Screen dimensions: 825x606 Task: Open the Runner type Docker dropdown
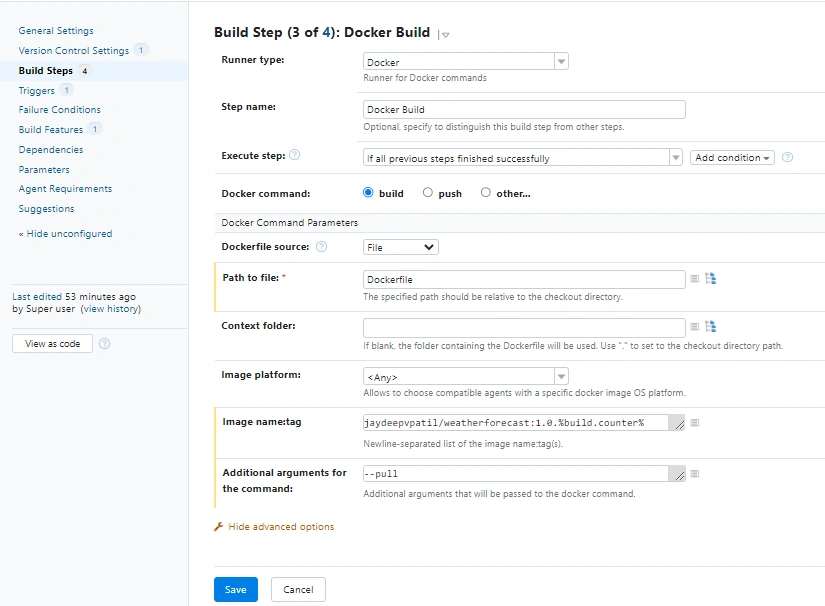[466, 62]
